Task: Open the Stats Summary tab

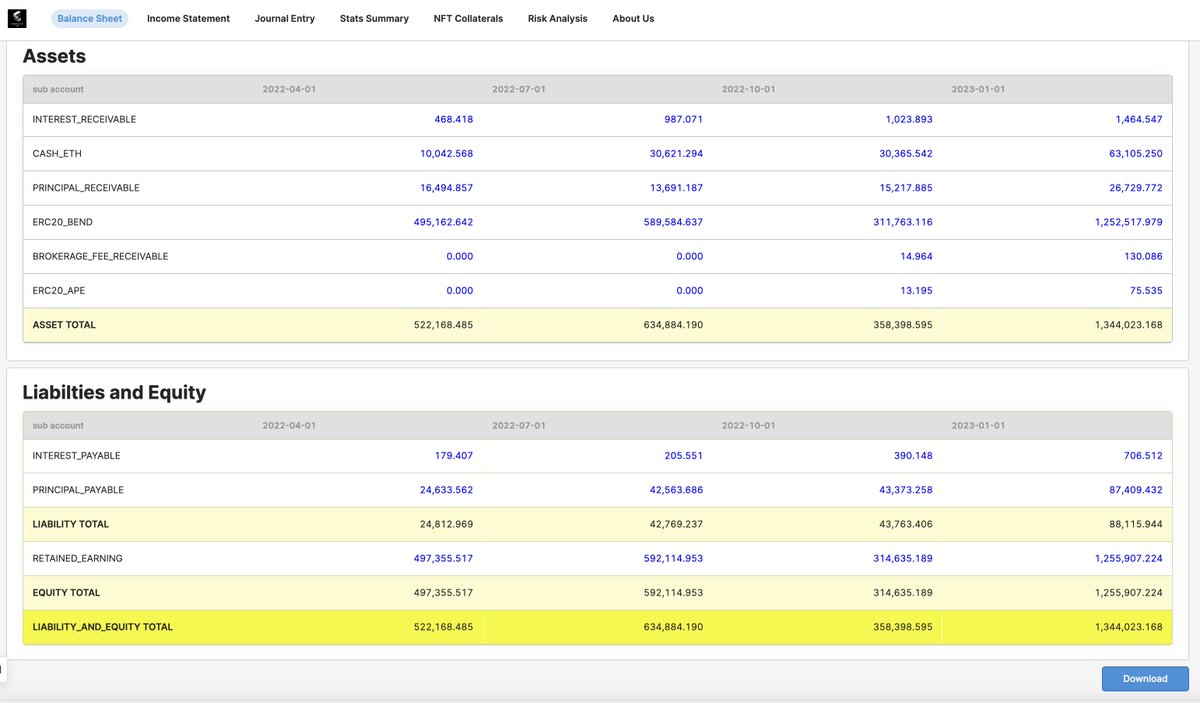Action: click(x=374, y=18)
